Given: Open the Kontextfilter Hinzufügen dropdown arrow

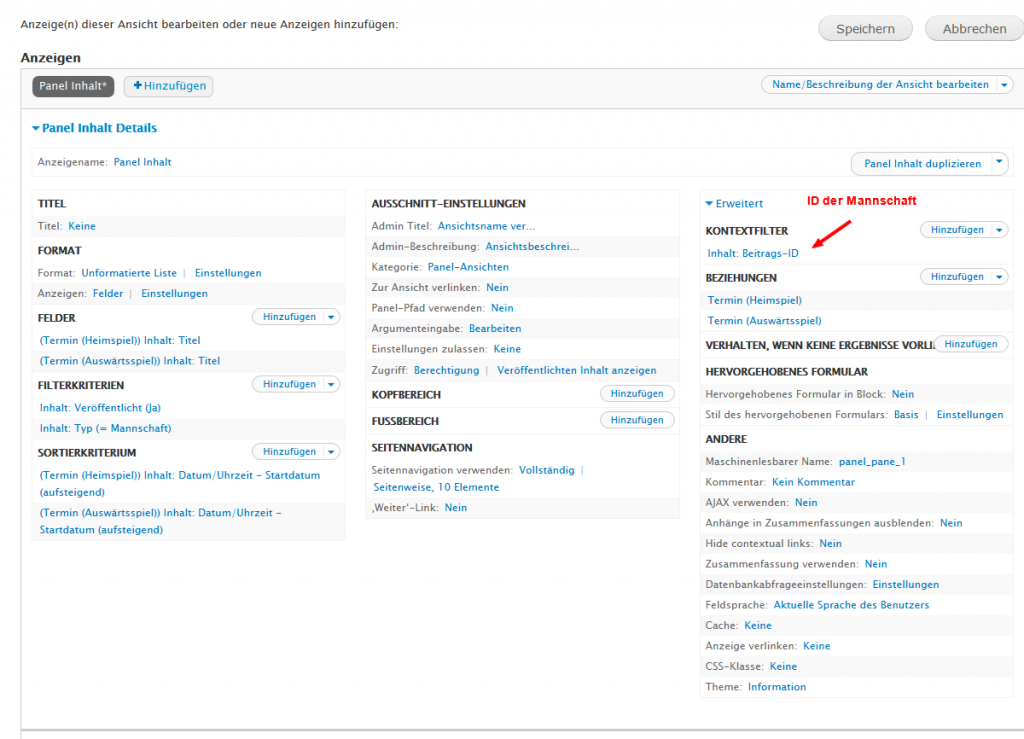Looking at the screenshot, I should tap(1000, 230).
